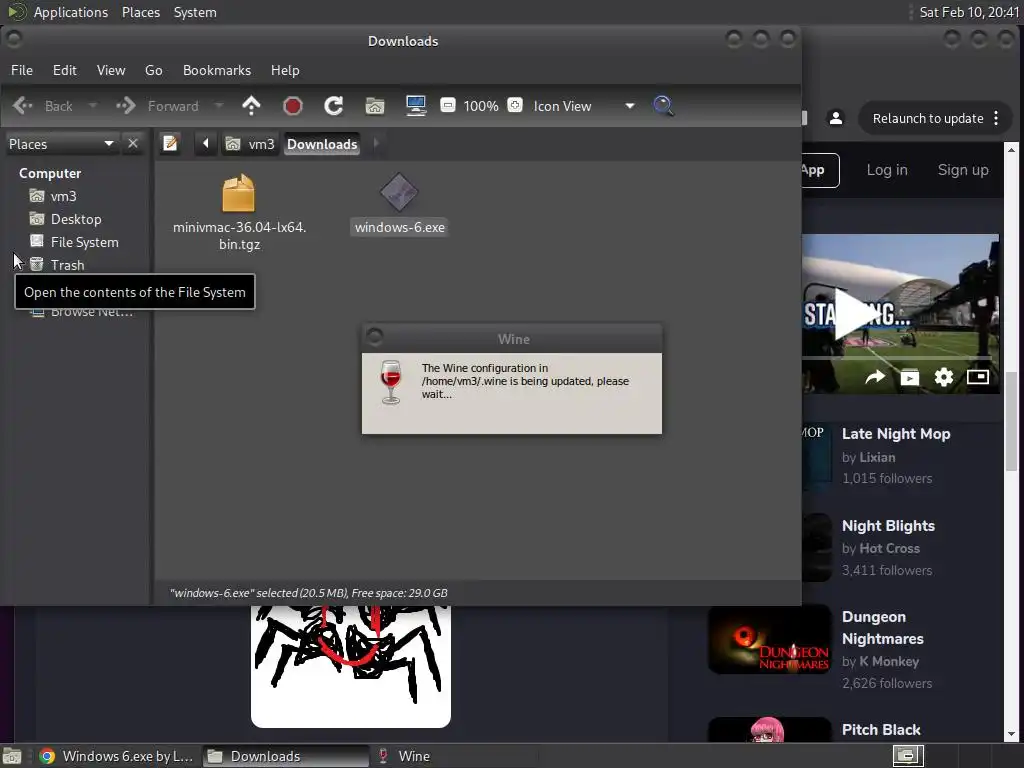Open the Home folder toolbar icon
The width and height of the screenshot is (1024, 768).
click(375, 106)
